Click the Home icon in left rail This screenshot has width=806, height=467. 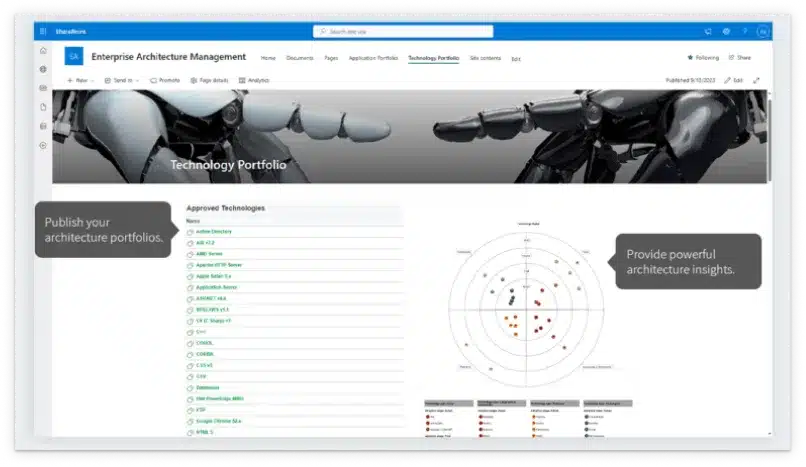(x=43, y=50)
